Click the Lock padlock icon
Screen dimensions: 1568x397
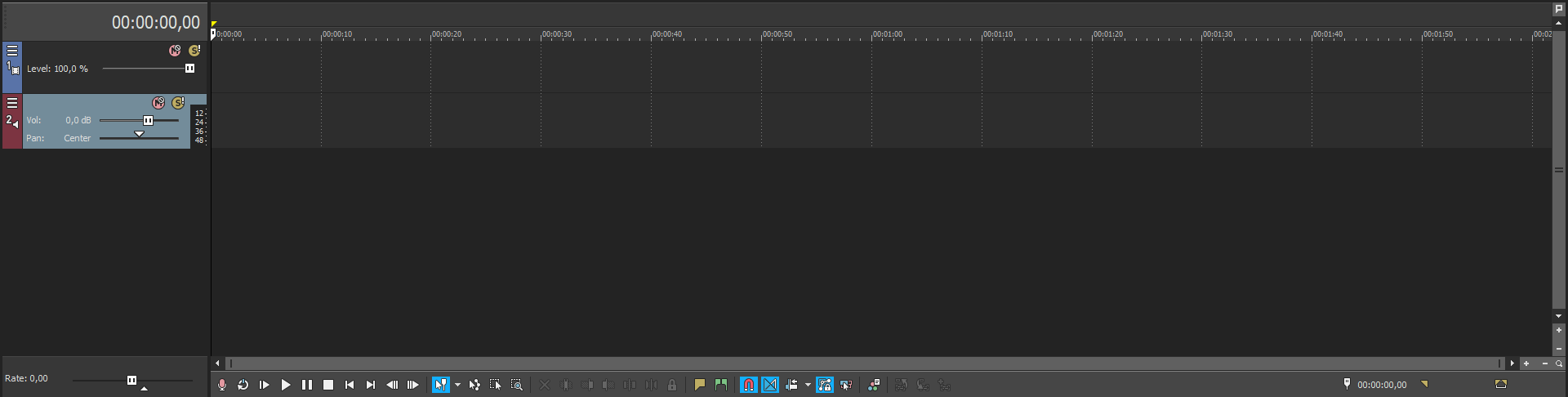coord(672,385)
